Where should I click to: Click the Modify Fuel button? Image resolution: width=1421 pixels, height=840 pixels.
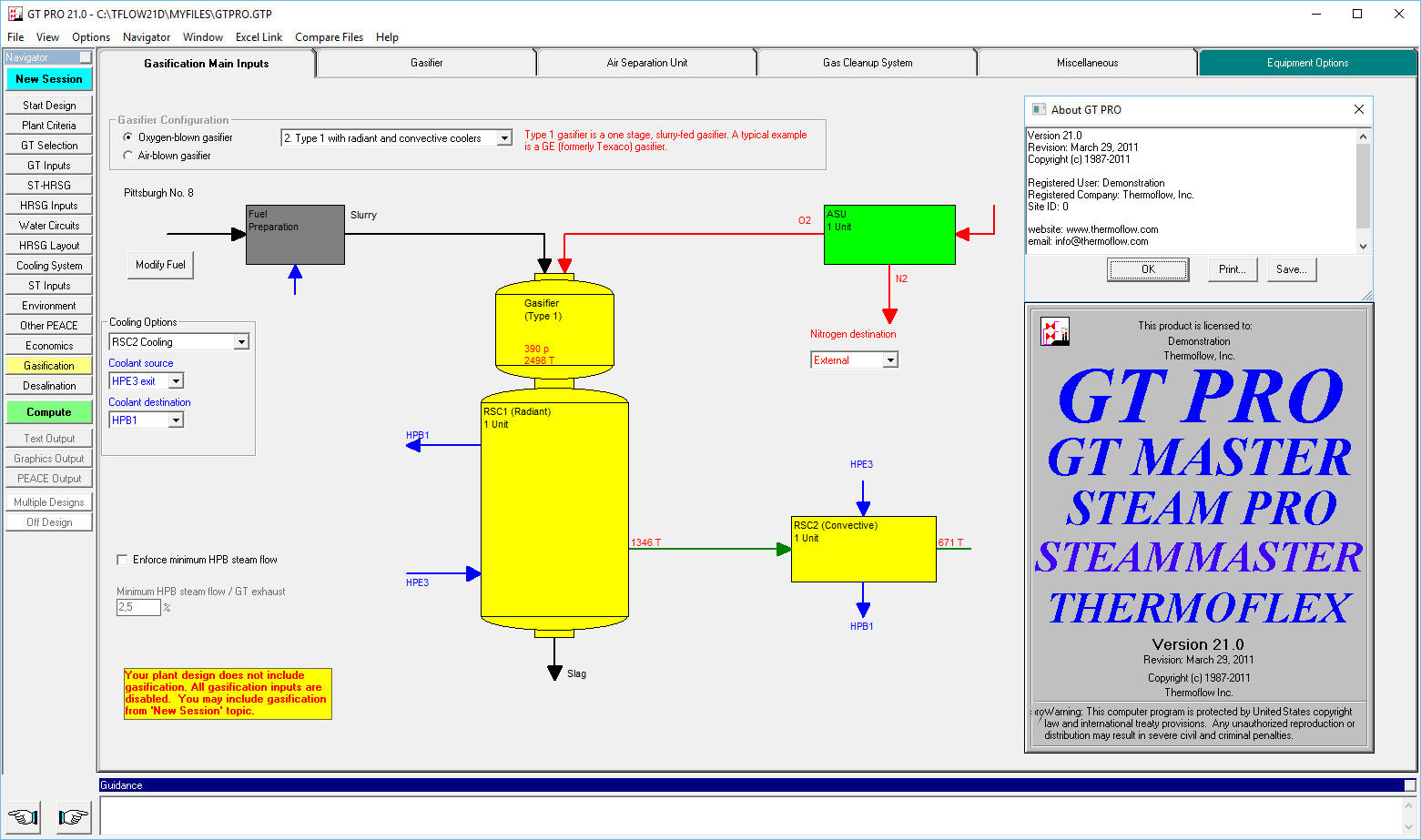point(160,265)
